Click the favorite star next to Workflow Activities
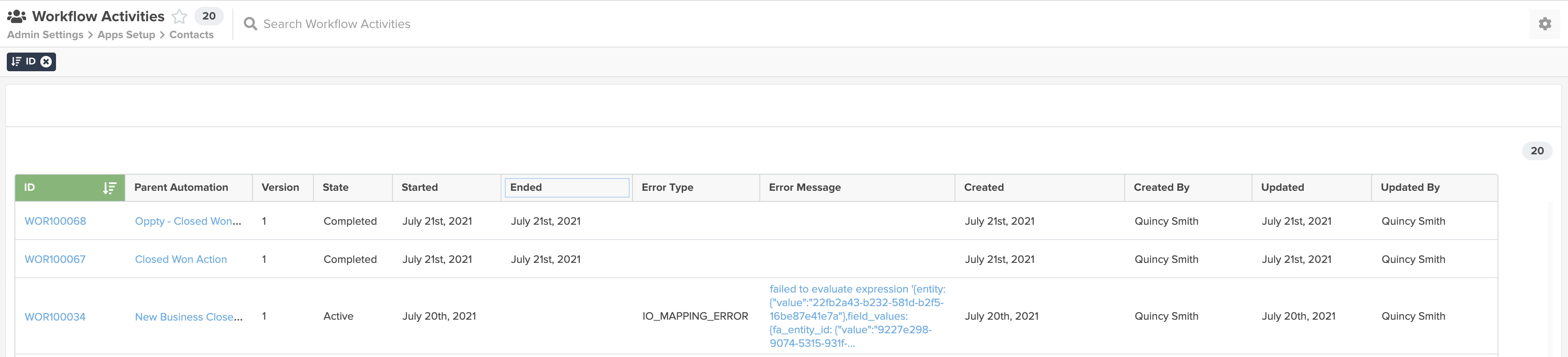1568x357 pixels. pos(179,16)
